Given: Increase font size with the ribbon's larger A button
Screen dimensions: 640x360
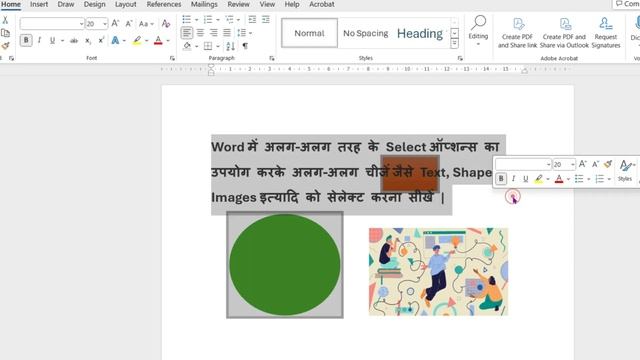Looking at the screenshot, I should [116, 24].
